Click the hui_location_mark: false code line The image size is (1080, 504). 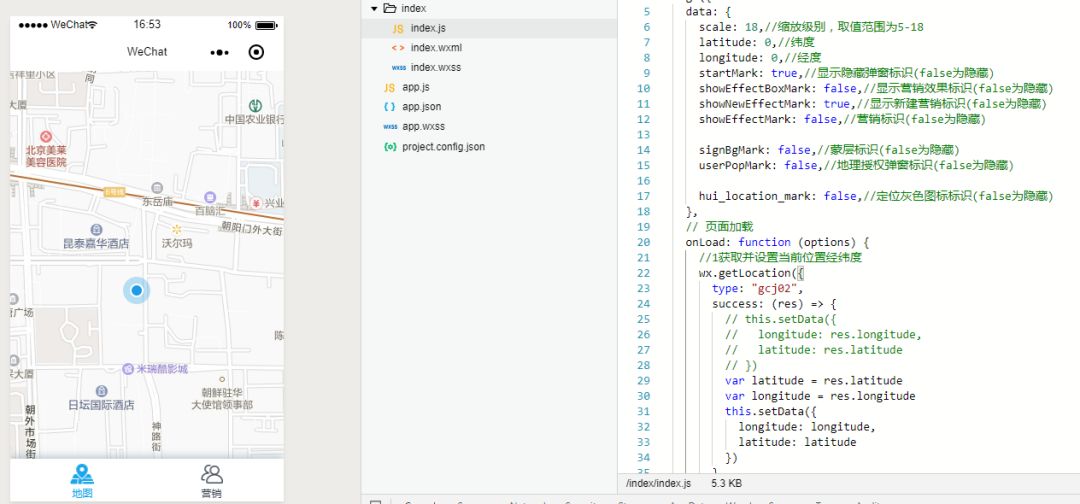tap(876, 196)
